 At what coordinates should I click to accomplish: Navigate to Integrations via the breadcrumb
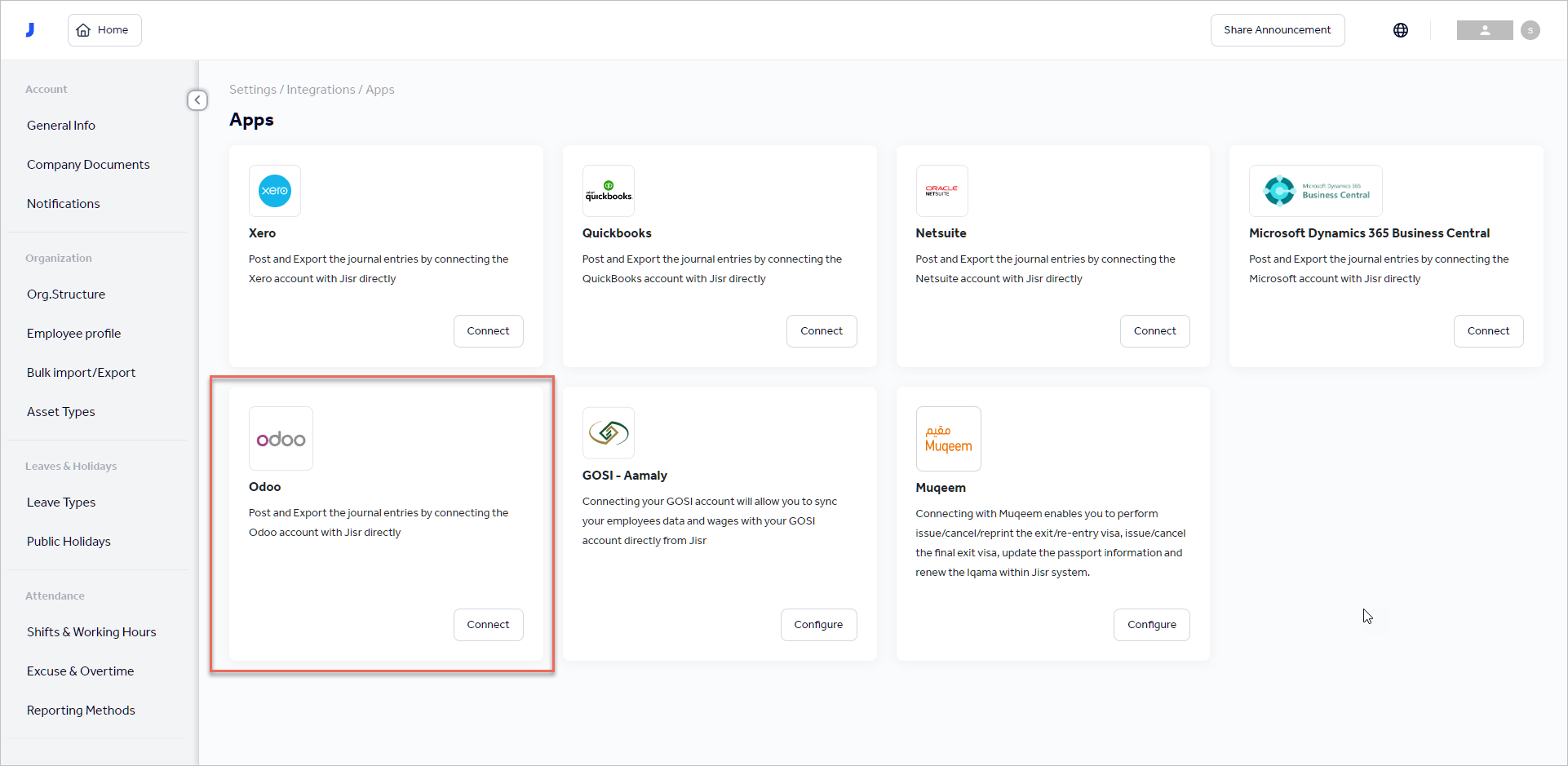[x=320, y=89]
